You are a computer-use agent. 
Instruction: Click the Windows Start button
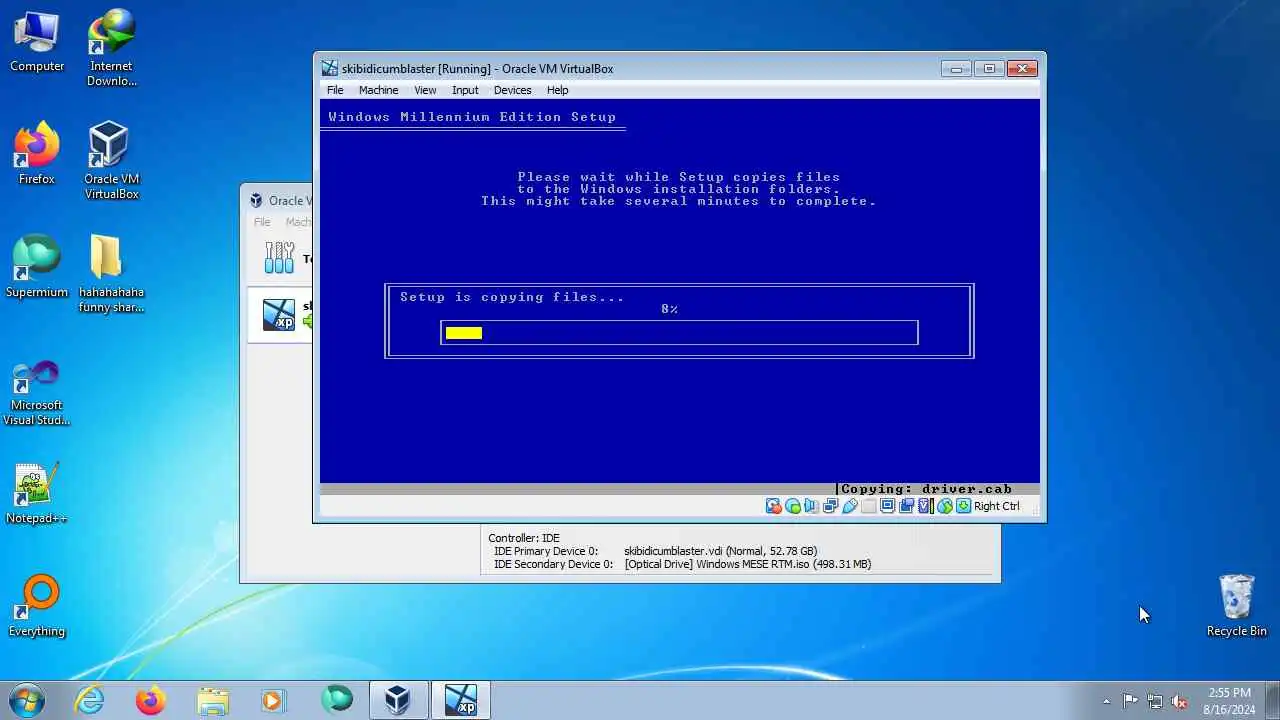(27, 699)
